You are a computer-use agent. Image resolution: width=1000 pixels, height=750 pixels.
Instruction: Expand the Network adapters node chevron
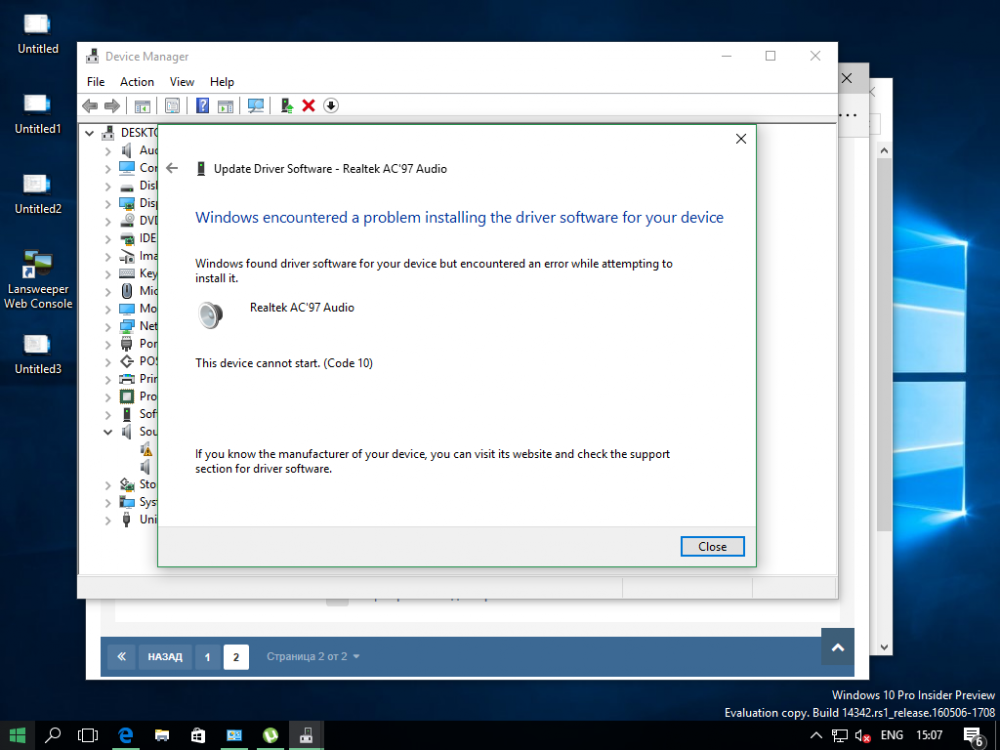tap(107, 327)
